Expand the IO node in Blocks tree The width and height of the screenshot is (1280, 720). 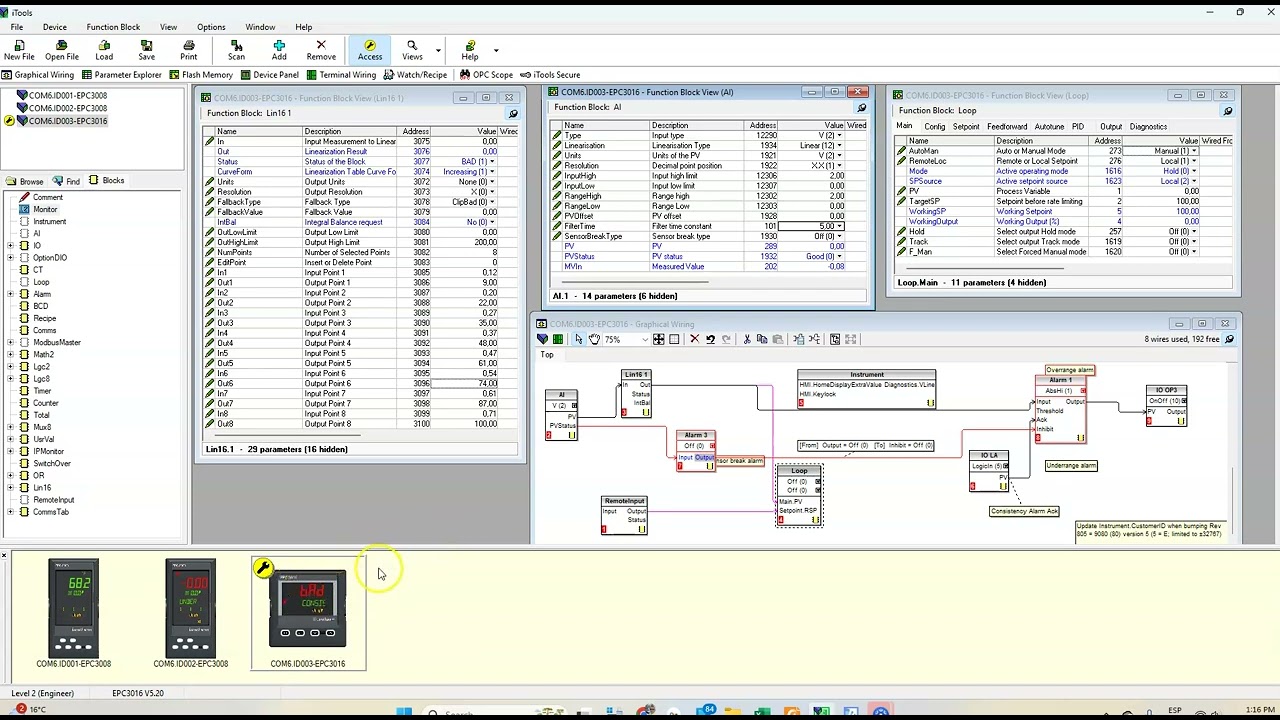coord(10,246)
